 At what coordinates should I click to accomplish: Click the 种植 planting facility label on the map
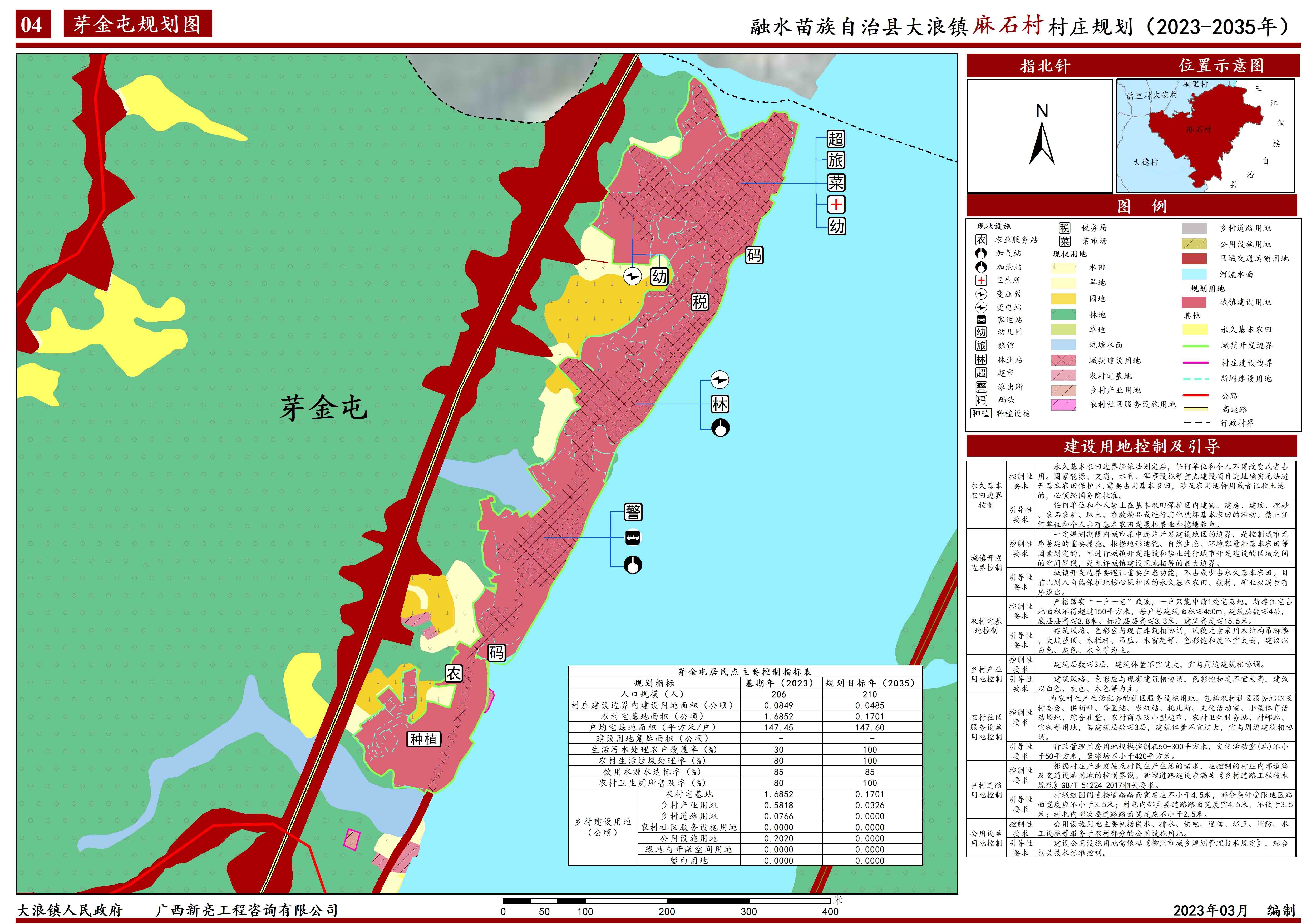[424, 739]
